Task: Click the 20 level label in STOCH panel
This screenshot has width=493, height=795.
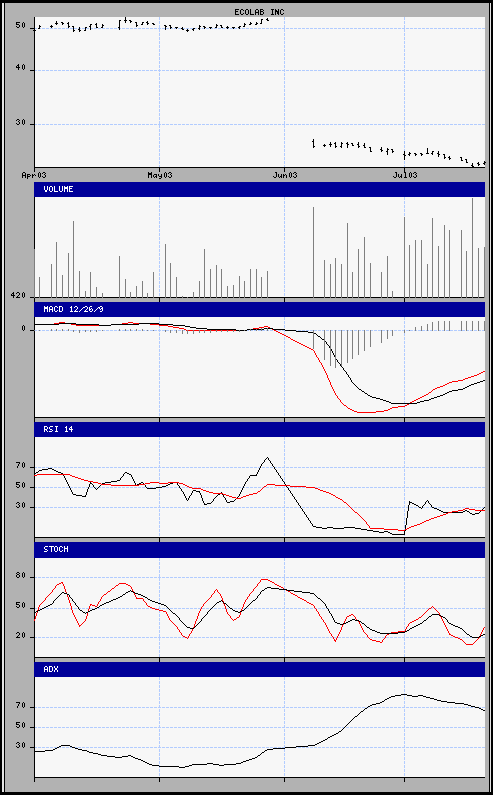Action: [x=21, y=637]
